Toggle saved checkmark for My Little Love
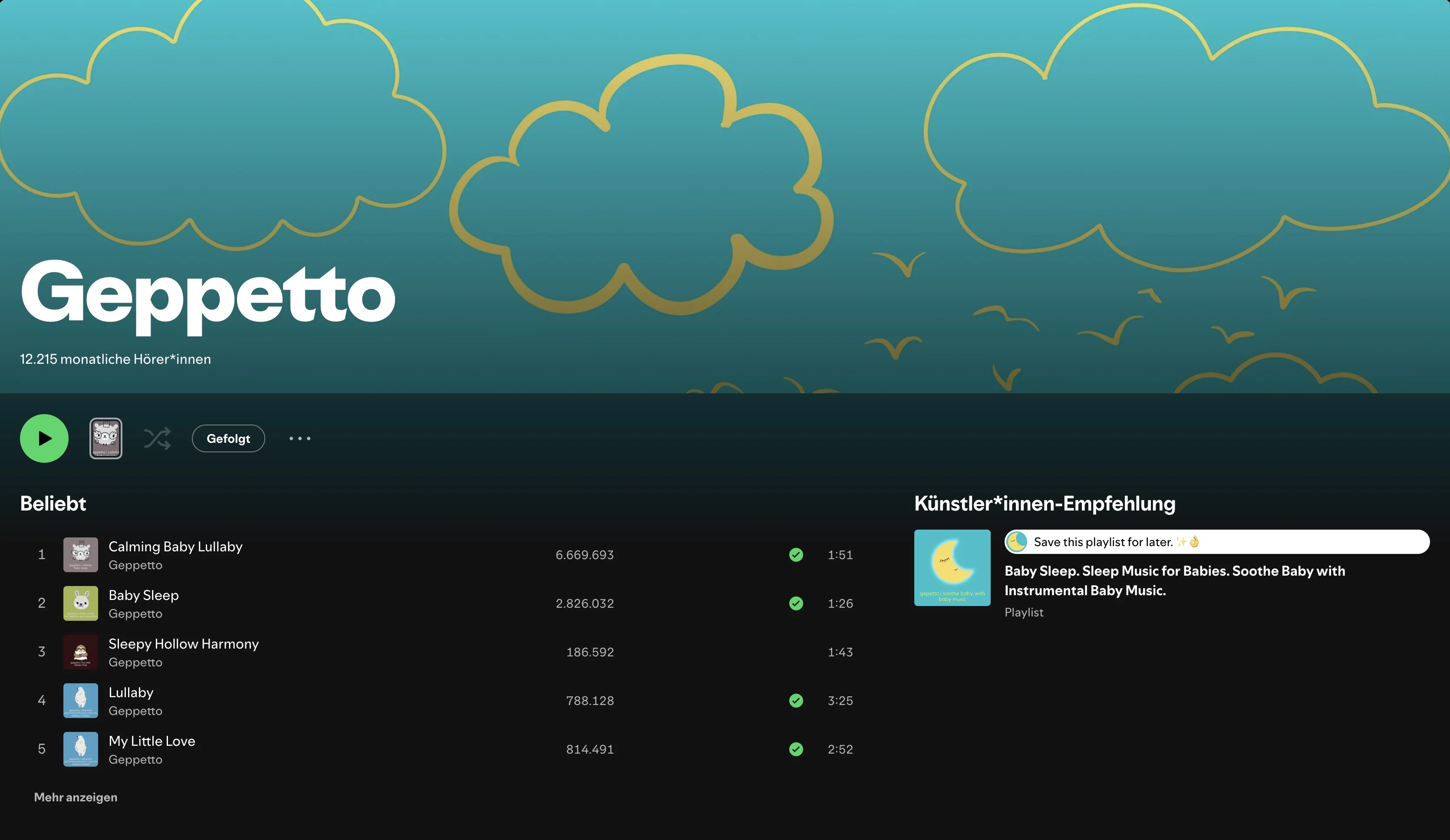This screenshot has width=1450, height=840. pos(796,749)
